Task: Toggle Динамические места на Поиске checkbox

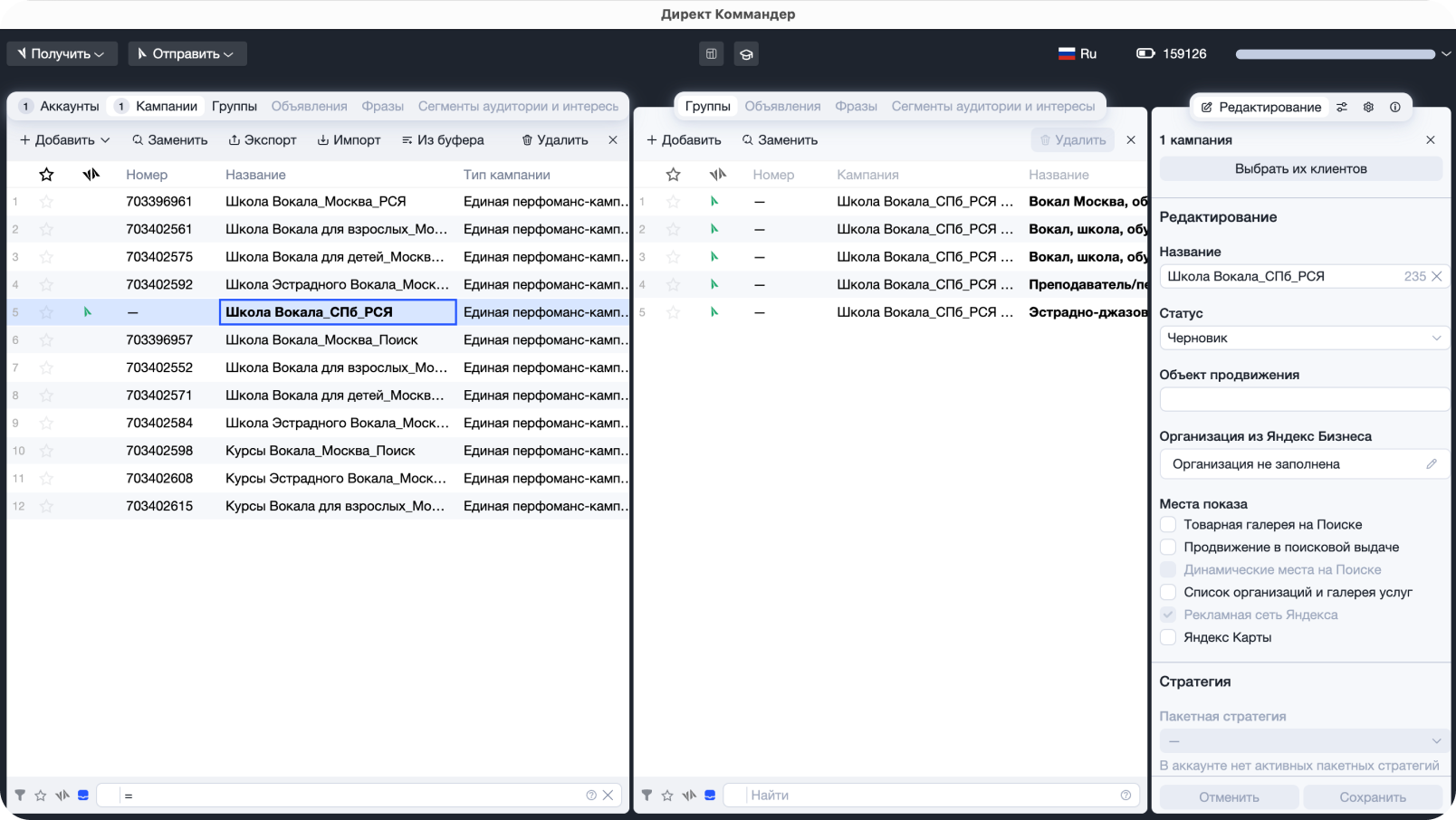Action: tap(1168, 570)
